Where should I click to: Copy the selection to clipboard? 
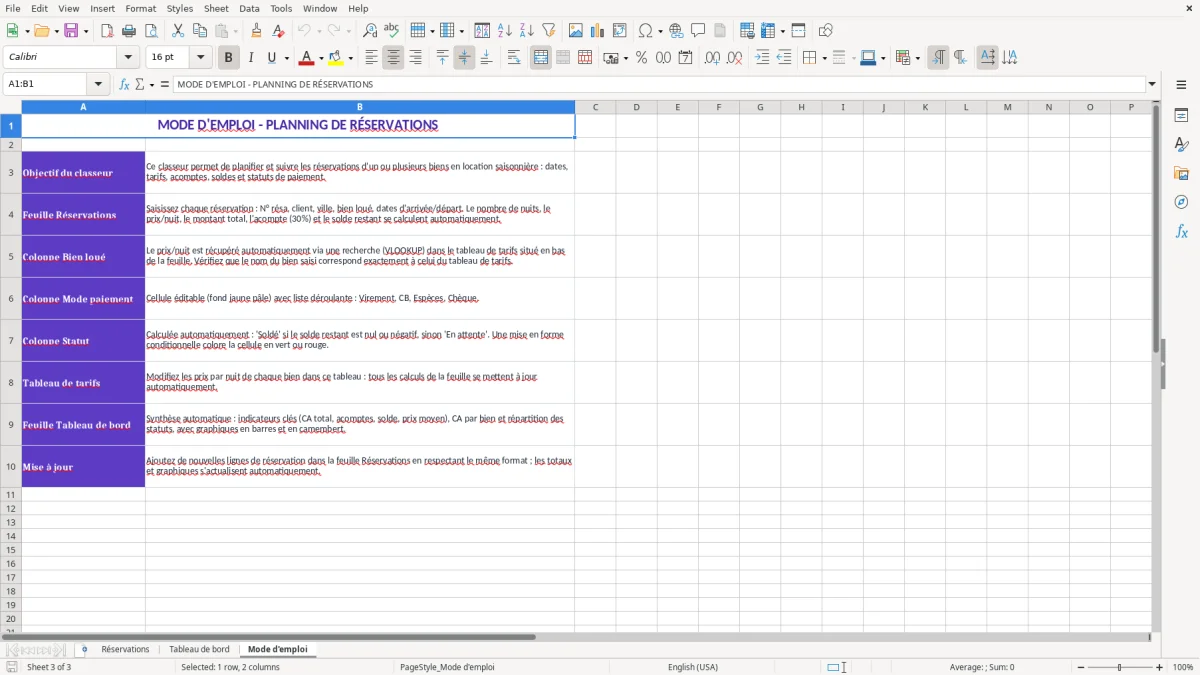(x=199, y=31)
